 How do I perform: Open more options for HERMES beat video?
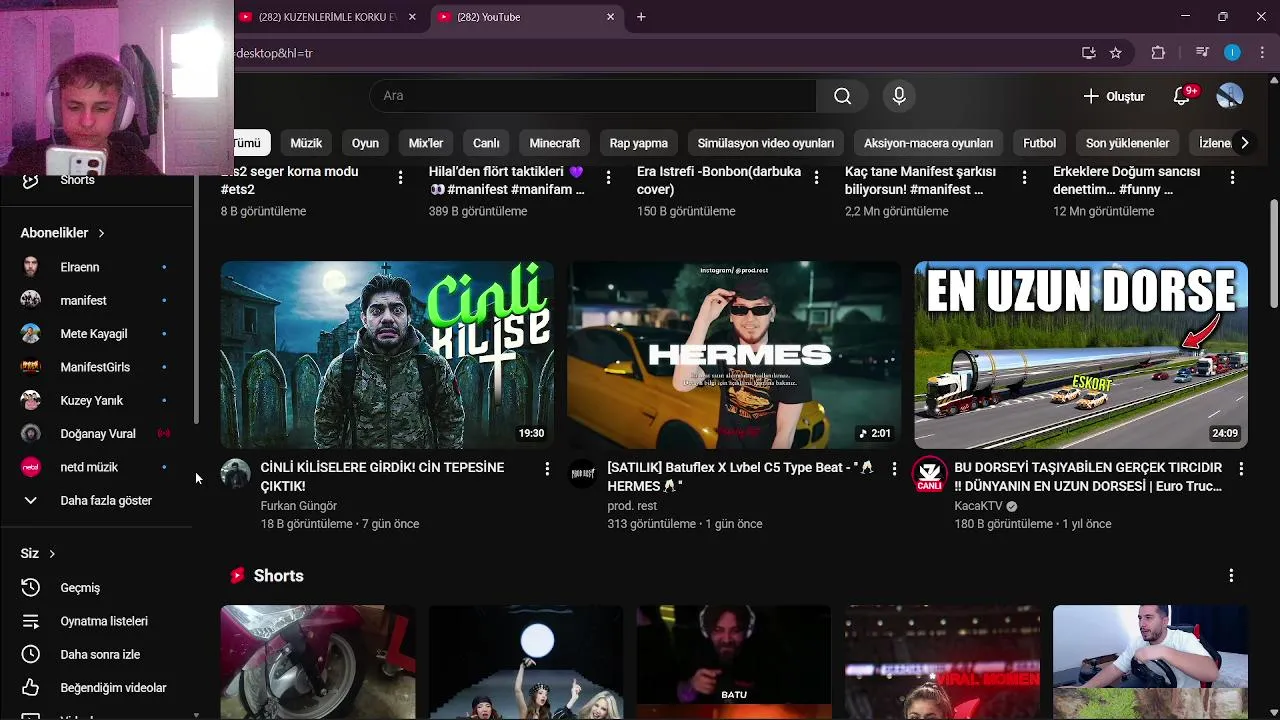pos(894,468)
